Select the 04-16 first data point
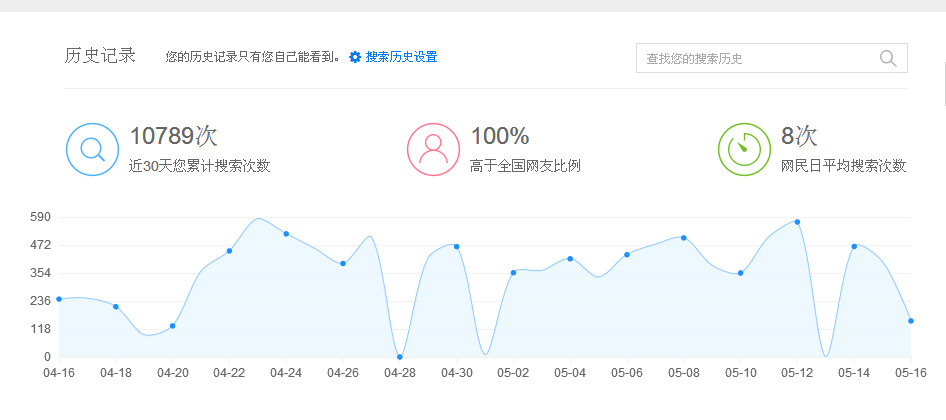 point(59,299)
